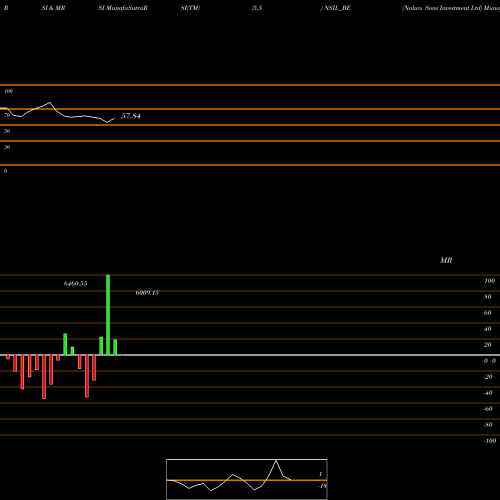Click the SI MunafaSutraR header text
Screen dimensions: 500x500
(123, 8)
